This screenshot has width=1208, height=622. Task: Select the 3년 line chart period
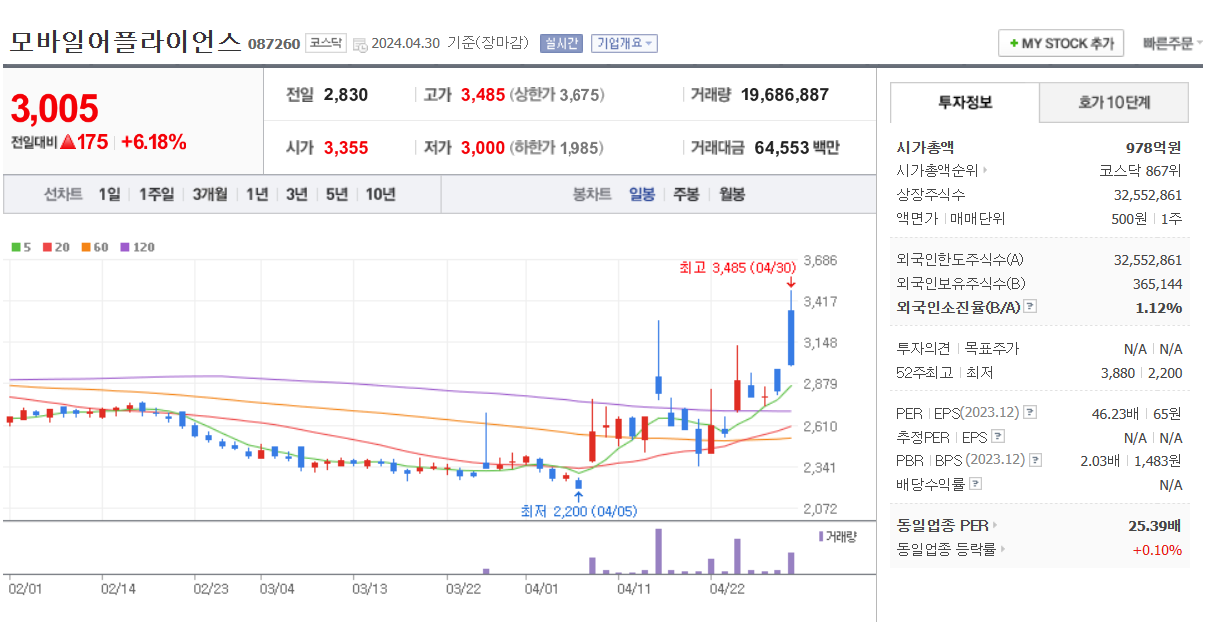point(296,194)
